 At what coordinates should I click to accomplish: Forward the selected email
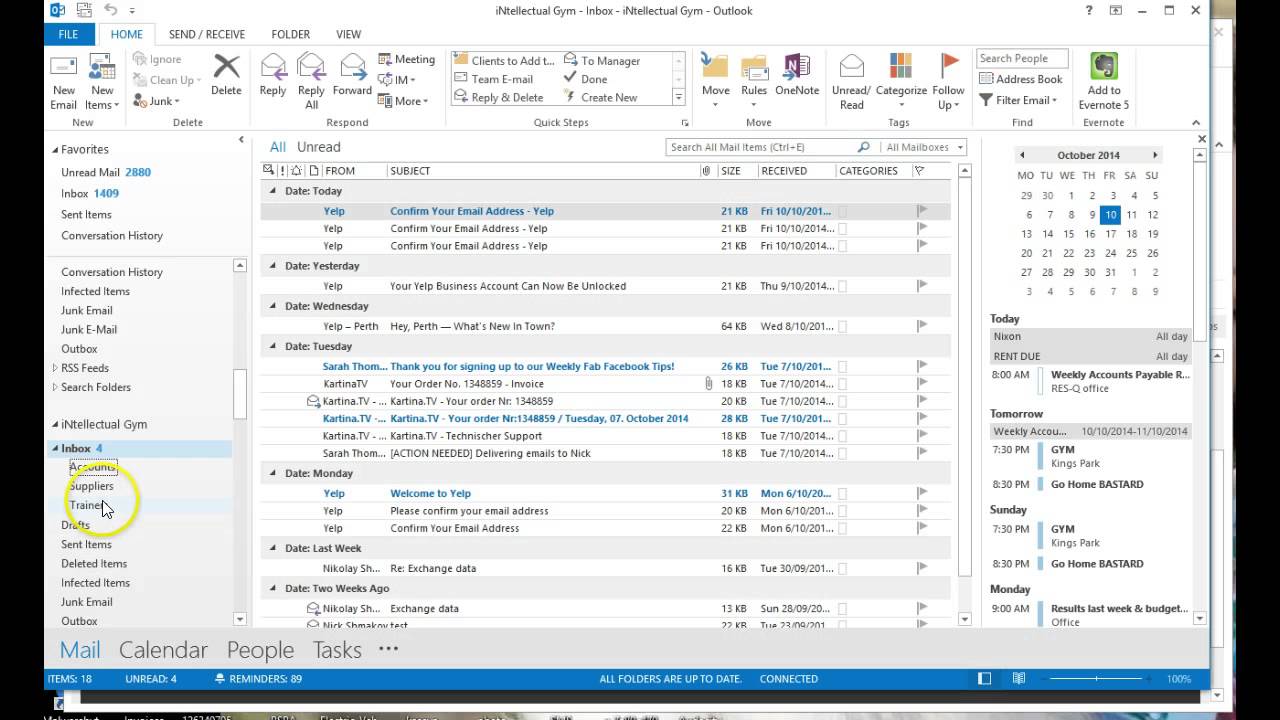tap(352, 75)
